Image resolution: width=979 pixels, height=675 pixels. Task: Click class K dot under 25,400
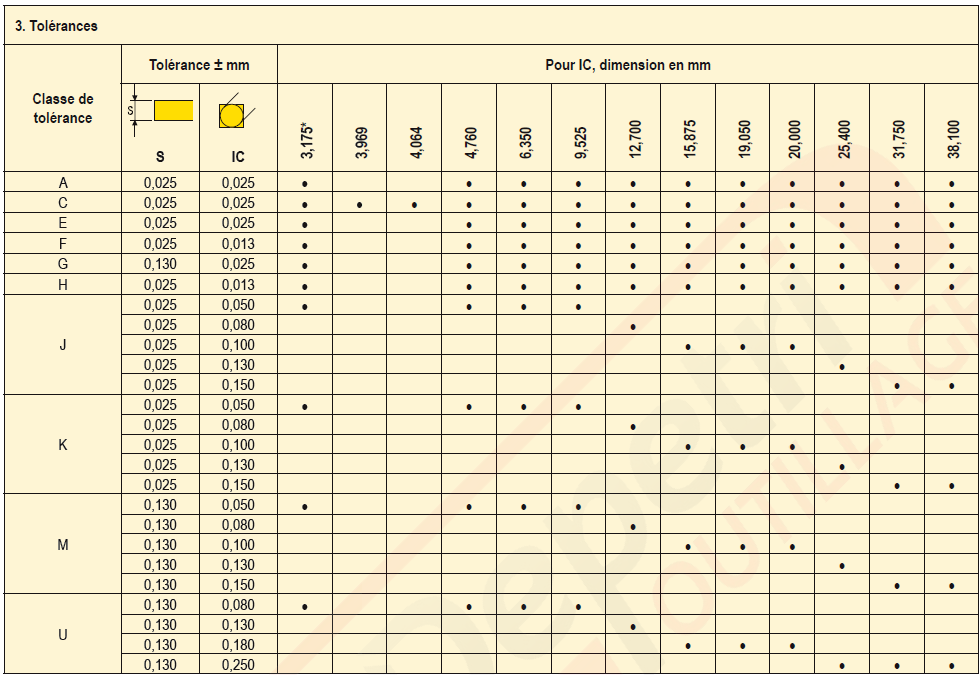[x=842, y=466]
